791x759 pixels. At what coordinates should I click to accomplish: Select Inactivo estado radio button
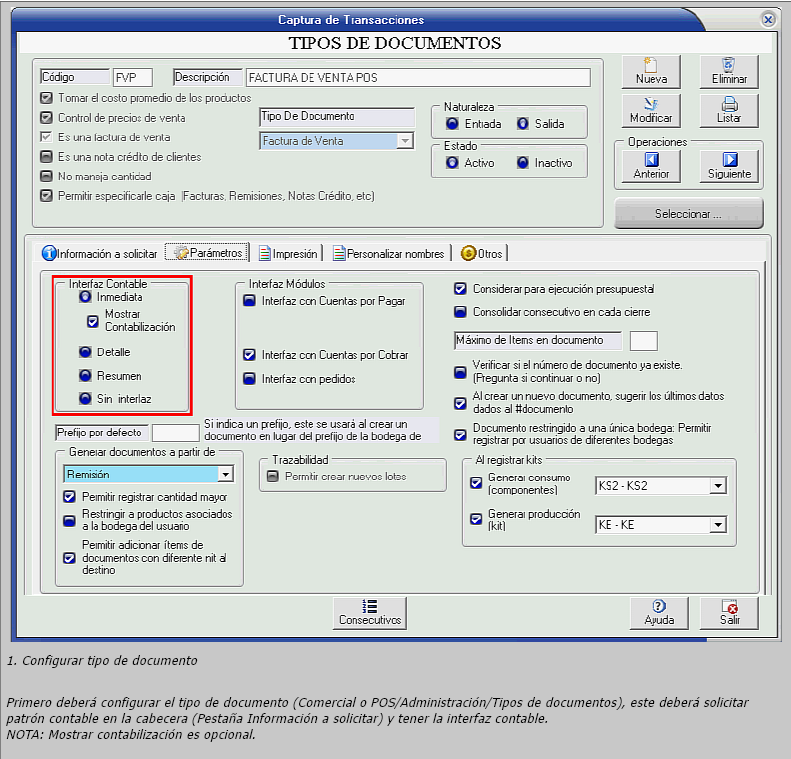522,163
